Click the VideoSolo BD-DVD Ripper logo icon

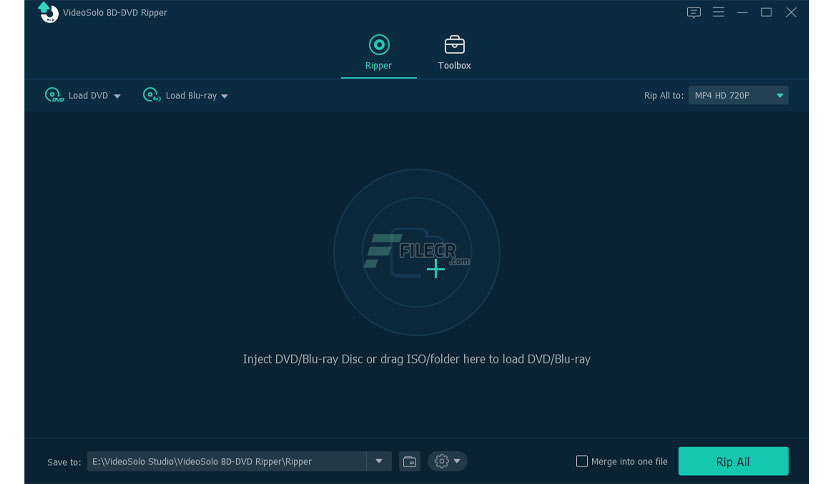tap(48, 12)
